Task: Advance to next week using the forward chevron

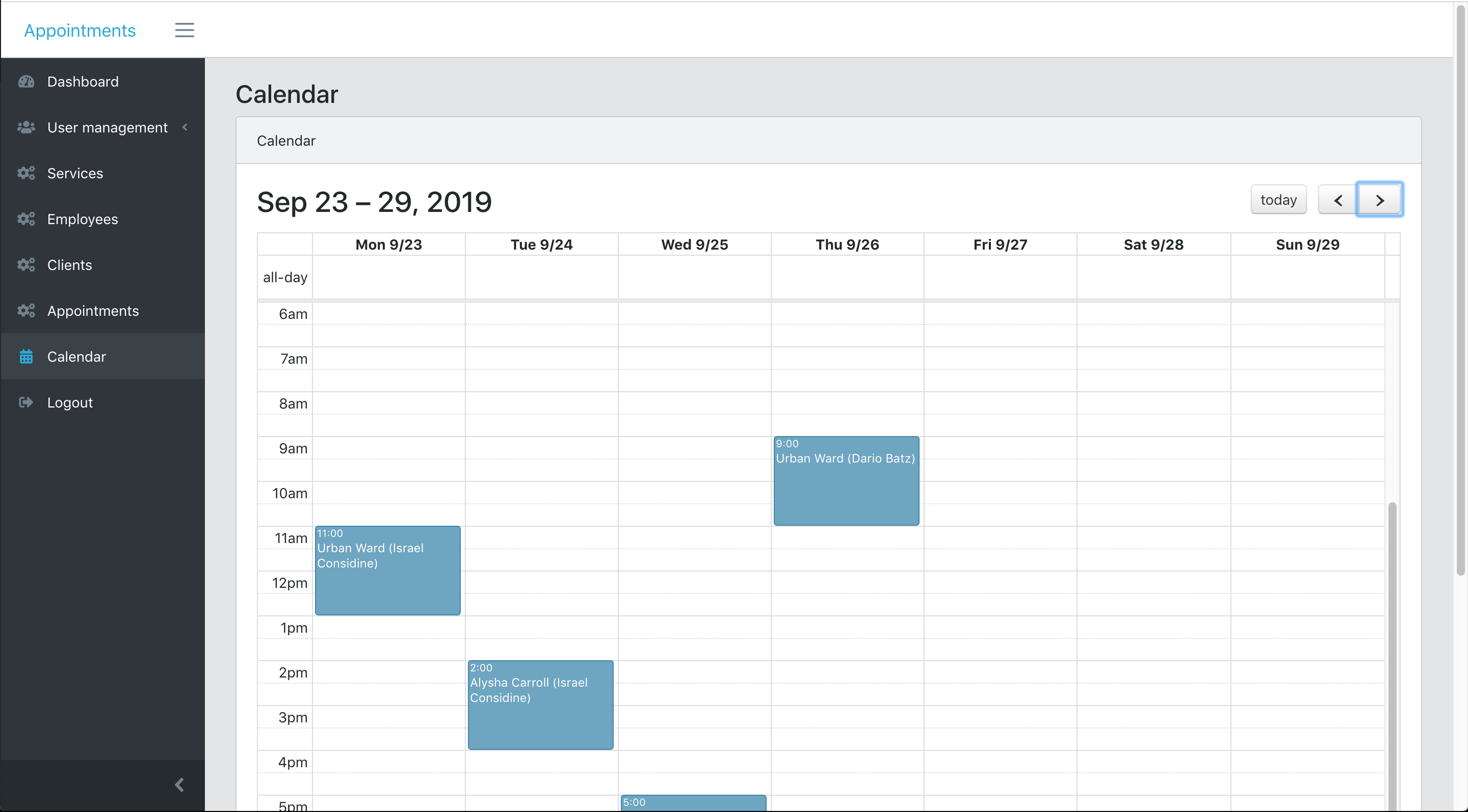Action: tap(1380, 200)
